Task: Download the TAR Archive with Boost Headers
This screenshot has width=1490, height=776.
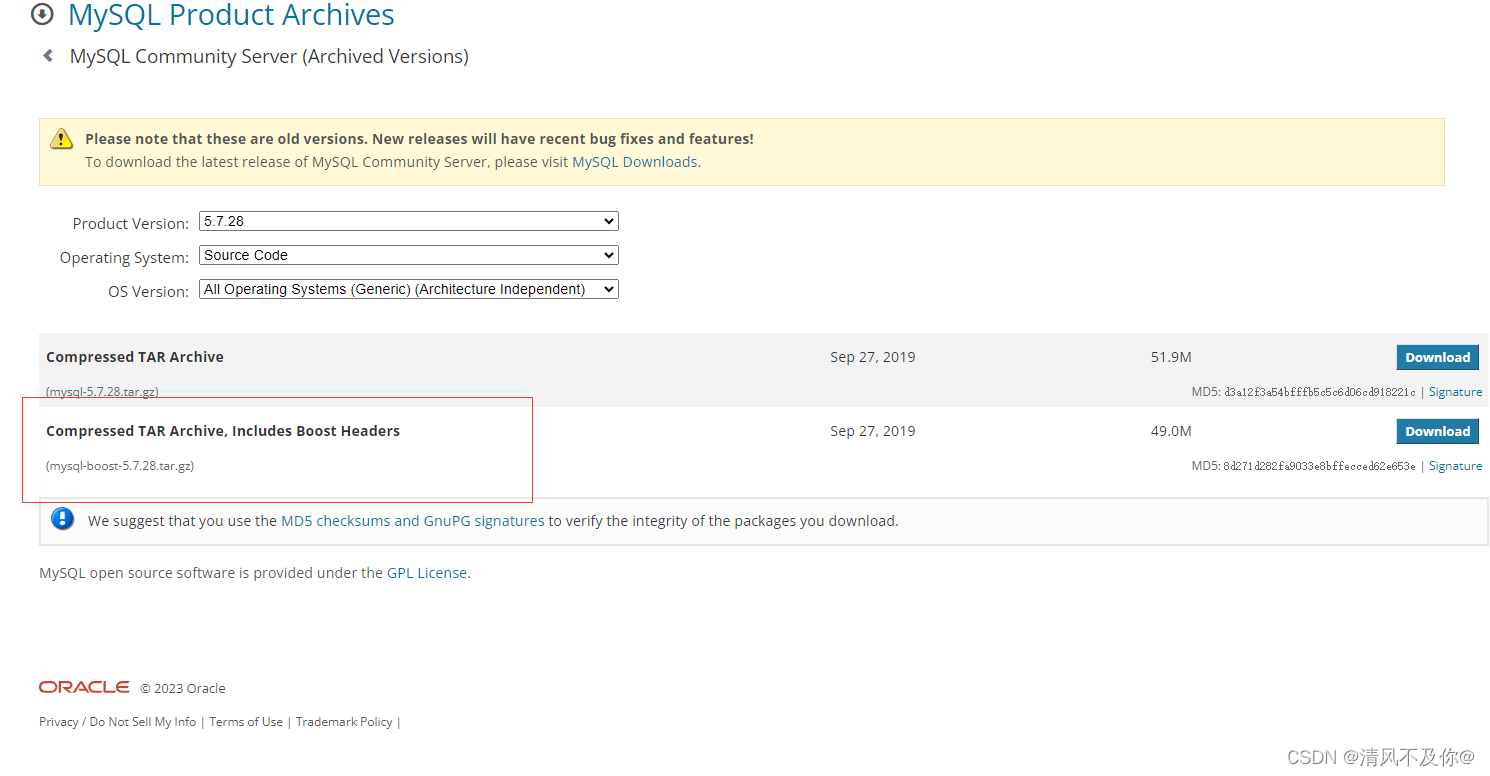Action: coord(1437,431)
